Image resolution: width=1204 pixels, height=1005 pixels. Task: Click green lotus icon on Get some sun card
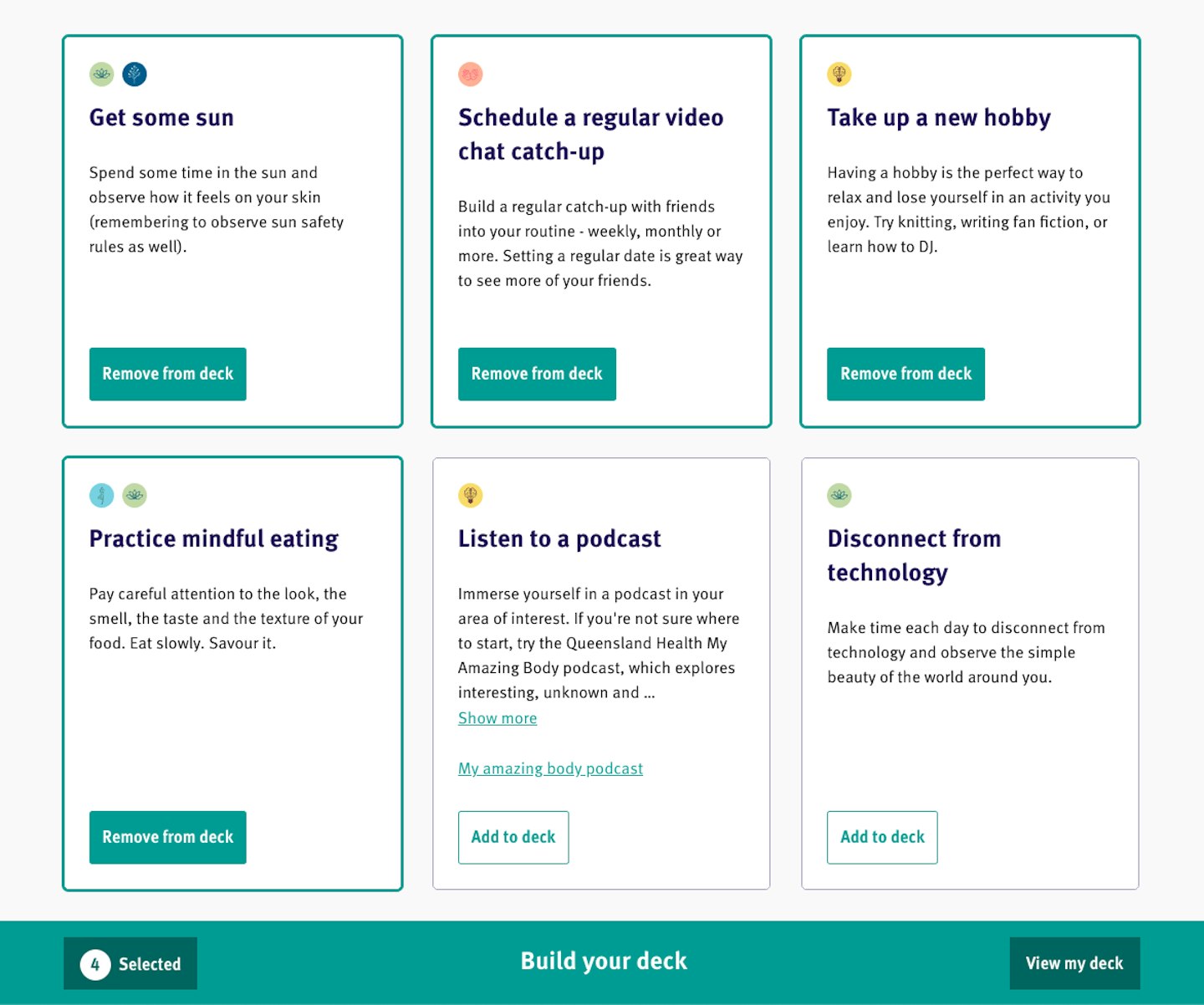(x=101, y=74)
